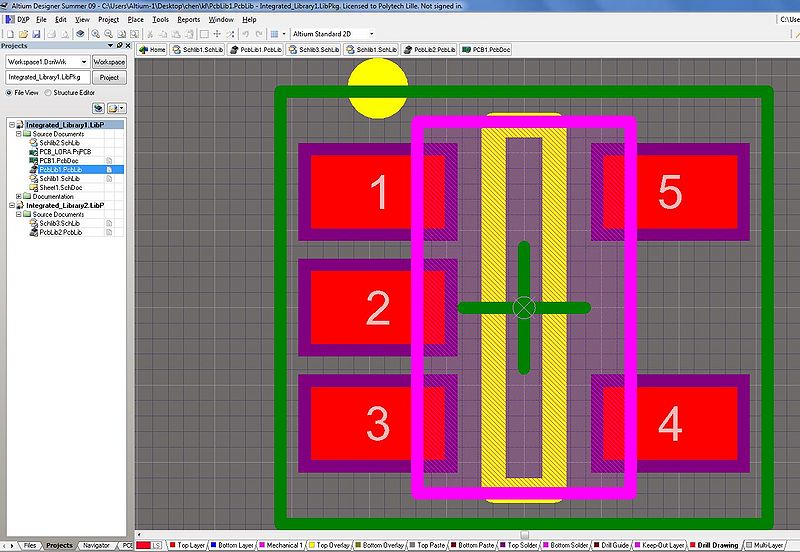Click the layers stack icon in toolbar

click(80, 33)
